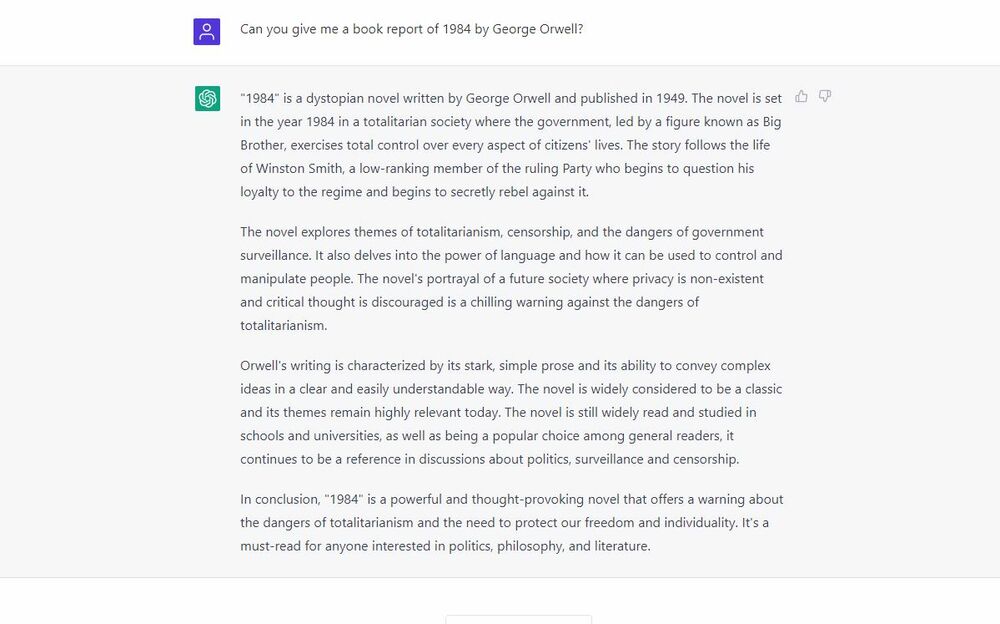Click the paragraph beginning "In conclusion"
This screenshot has height=624, width=1000.
click(x=510, y=522)
